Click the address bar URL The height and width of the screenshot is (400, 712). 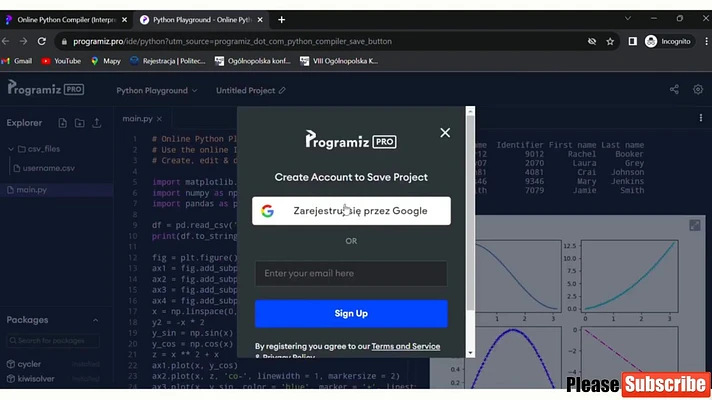point(232,41)
